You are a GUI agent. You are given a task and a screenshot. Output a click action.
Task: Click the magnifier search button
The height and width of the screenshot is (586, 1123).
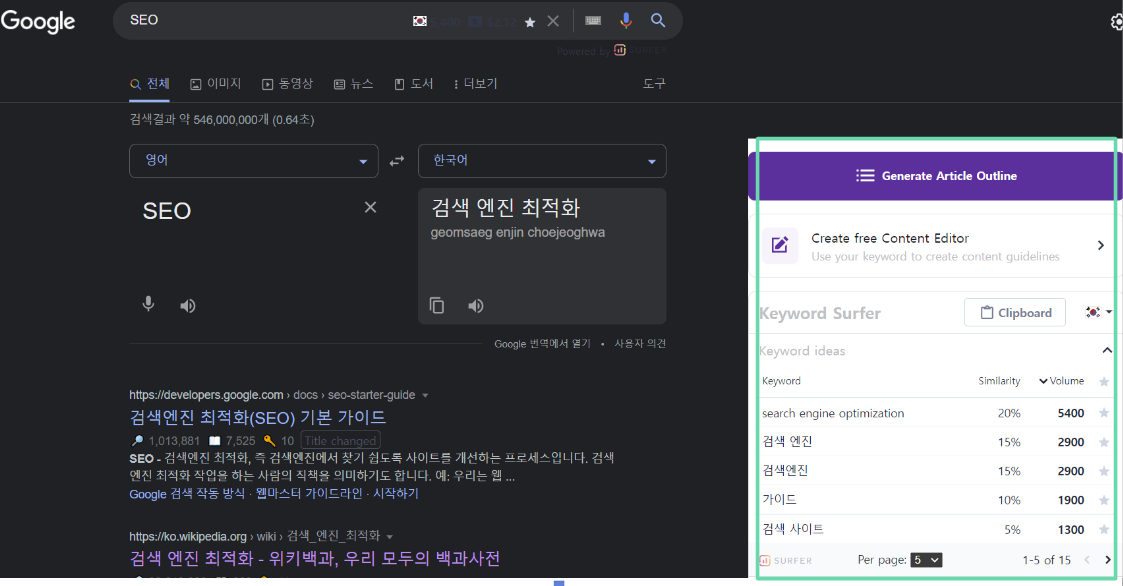click(658, 21)
